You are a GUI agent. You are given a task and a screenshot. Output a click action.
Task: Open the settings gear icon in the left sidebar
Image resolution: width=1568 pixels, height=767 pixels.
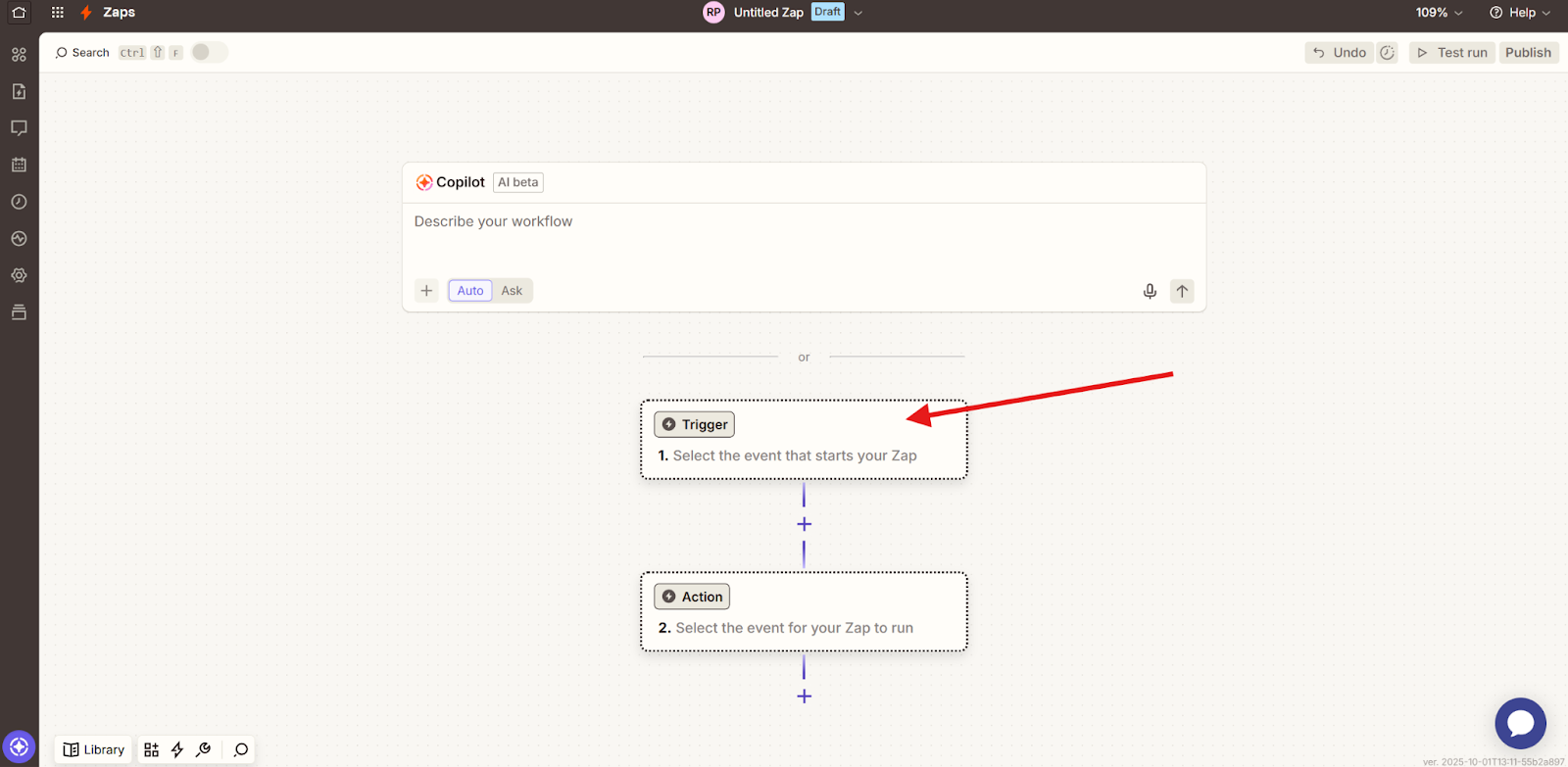click(x=19, y=275)
